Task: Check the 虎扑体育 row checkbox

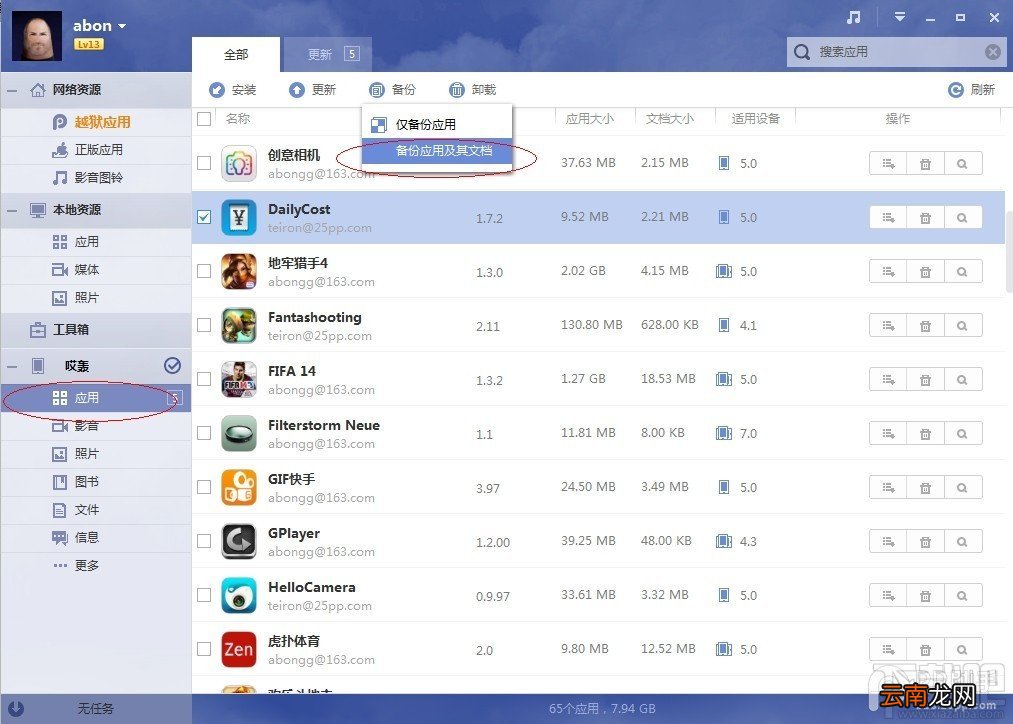Action: (x=204, y=649)
